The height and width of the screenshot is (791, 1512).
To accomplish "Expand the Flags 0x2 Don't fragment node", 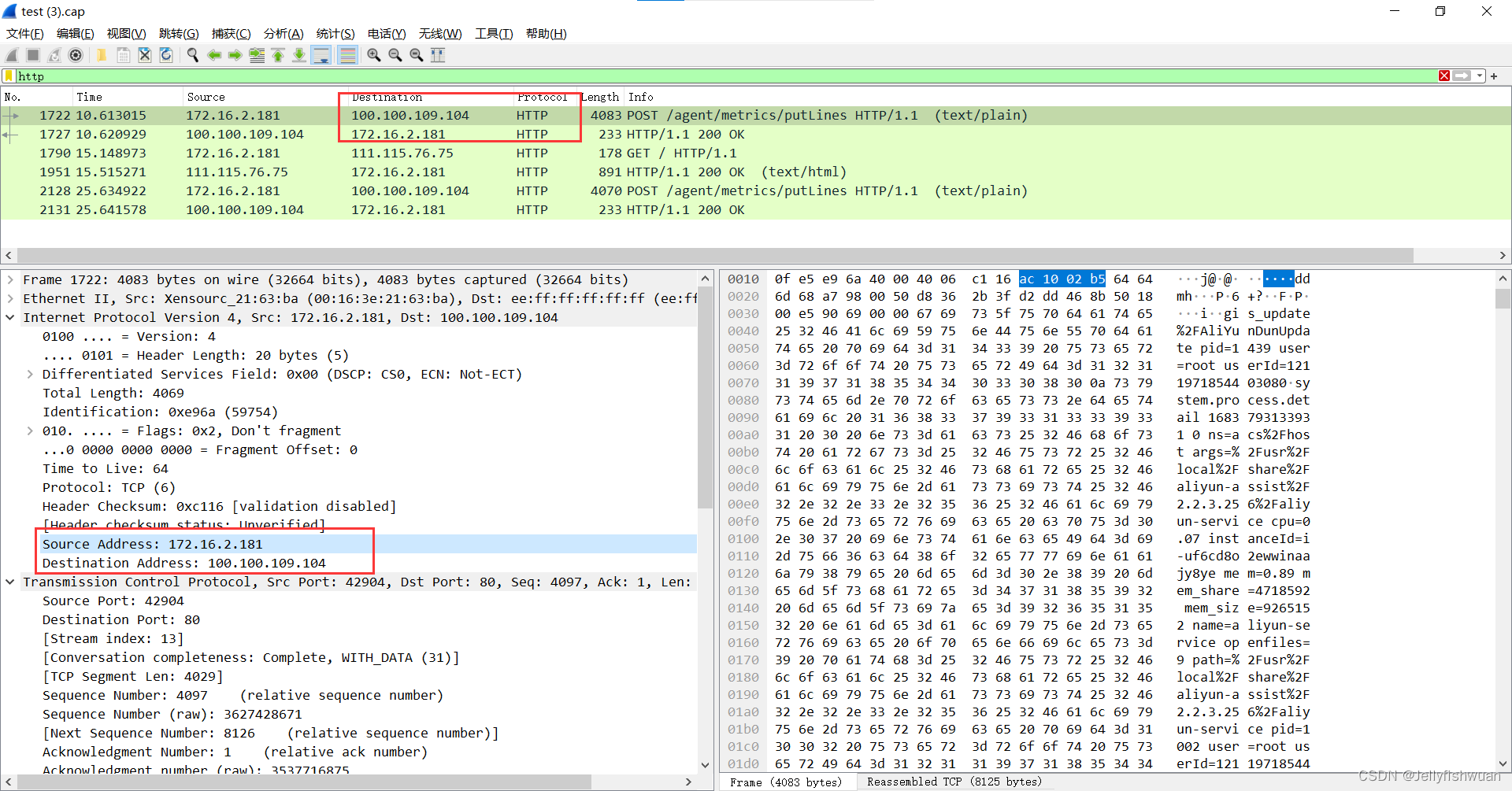I will coord(30,431).
